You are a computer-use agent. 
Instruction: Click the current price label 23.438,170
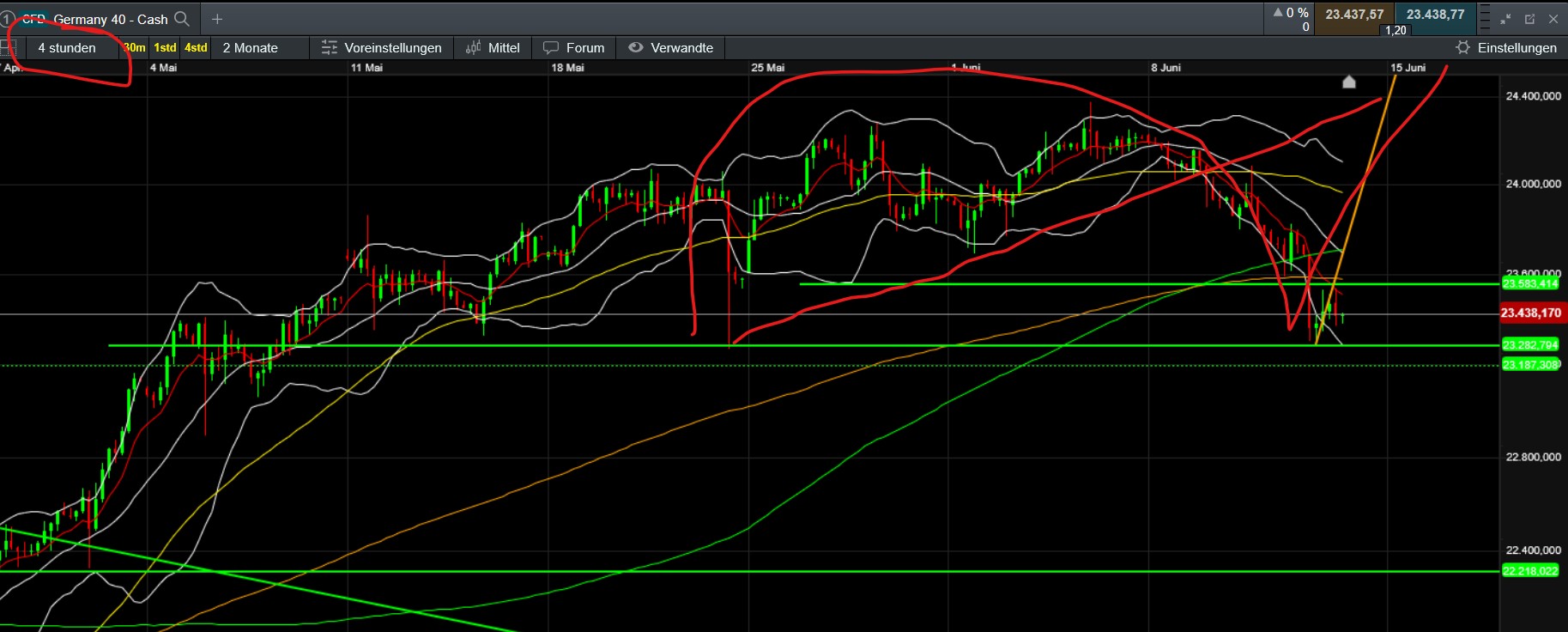pyautogui.click(x=1532, y=313)
